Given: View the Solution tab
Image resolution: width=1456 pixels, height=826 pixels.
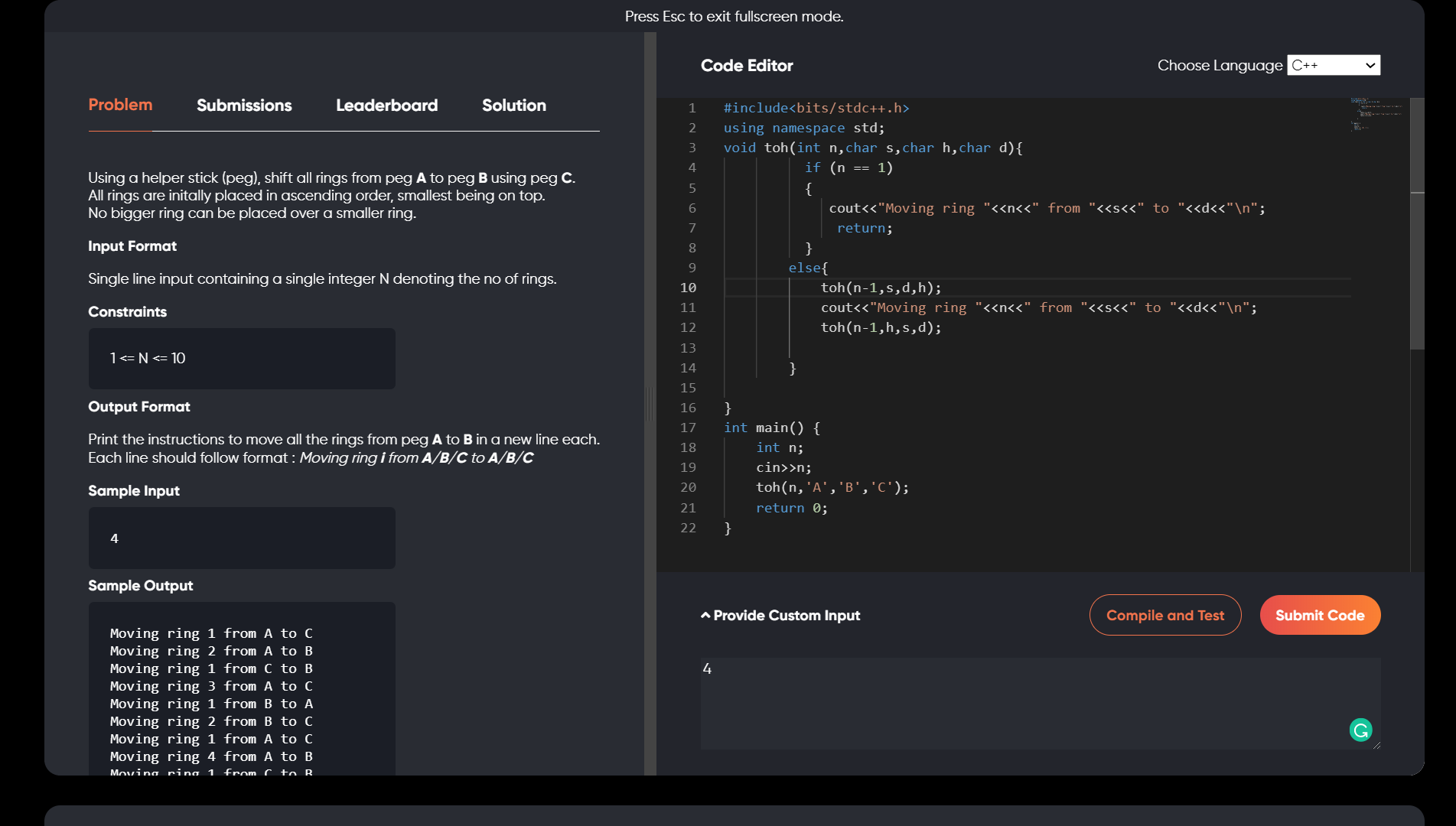Looking at the screenshot, I should click(x=513, y=106).
